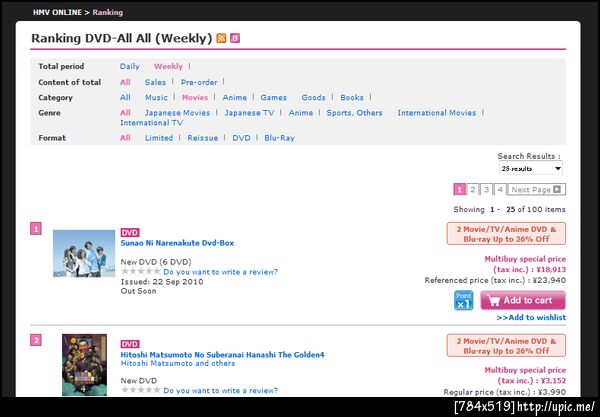The height and width of the screenshot is (417, 600).
Task: Go to results page 2
Action: pos(473,189)
